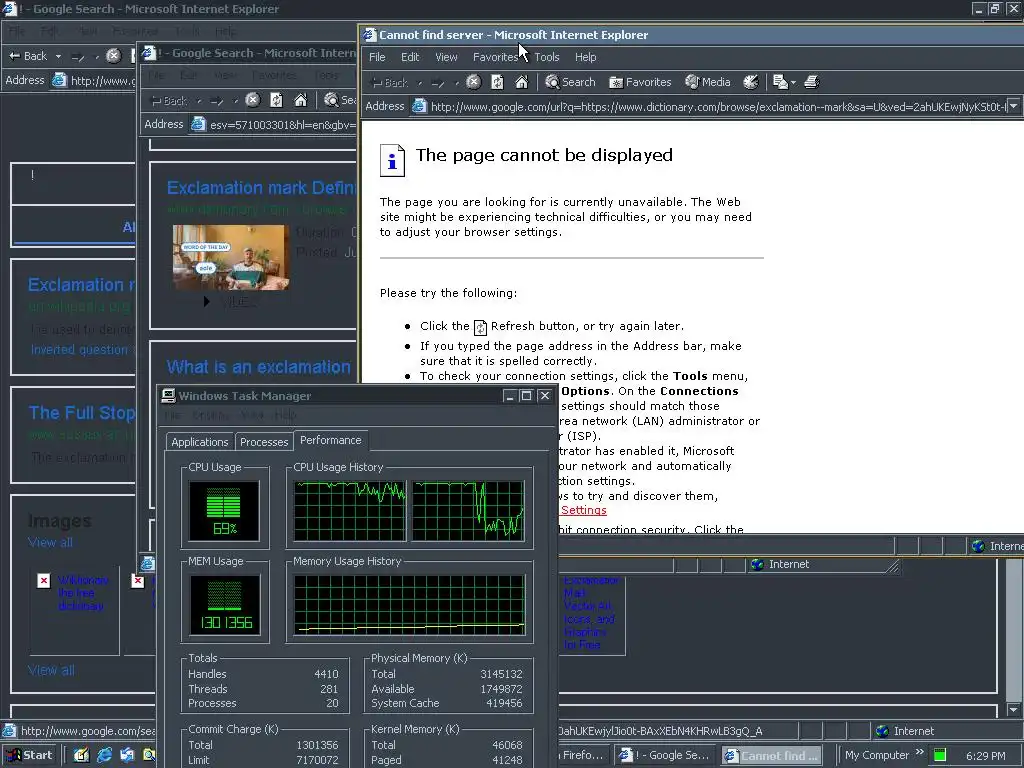Open Favorites menu in Cannot find server window
Screen dimensions: 1024x768
pyautogui.click(x=495, y=57)
